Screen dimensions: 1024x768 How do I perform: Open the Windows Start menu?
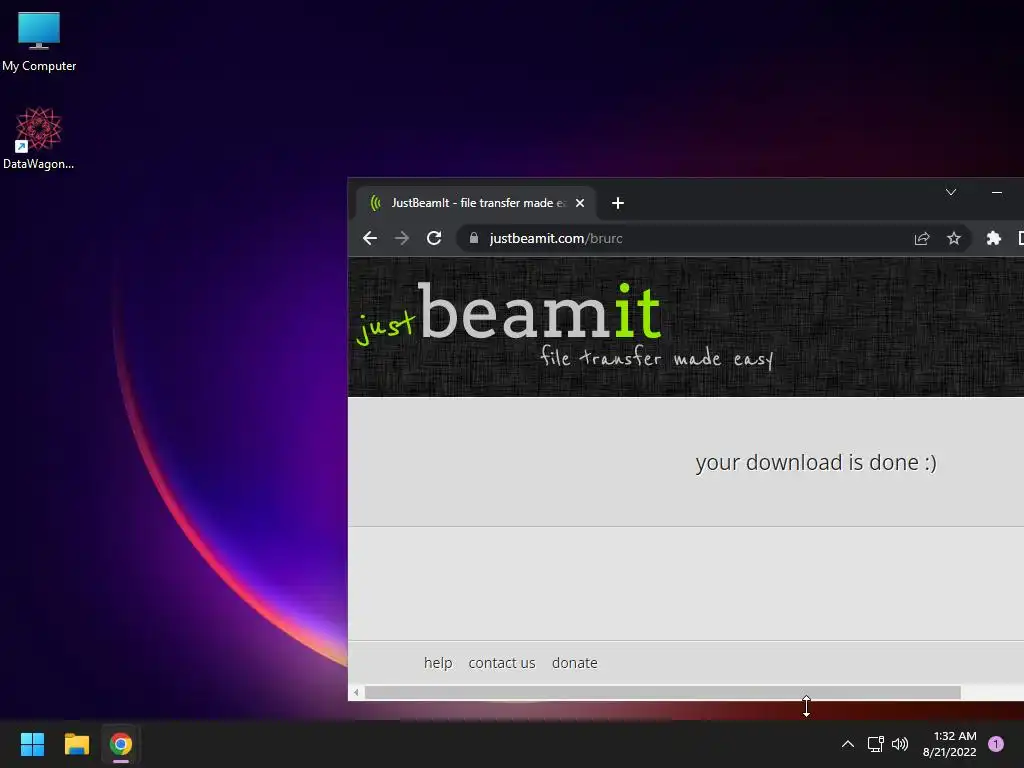click(x=32, y=744)
